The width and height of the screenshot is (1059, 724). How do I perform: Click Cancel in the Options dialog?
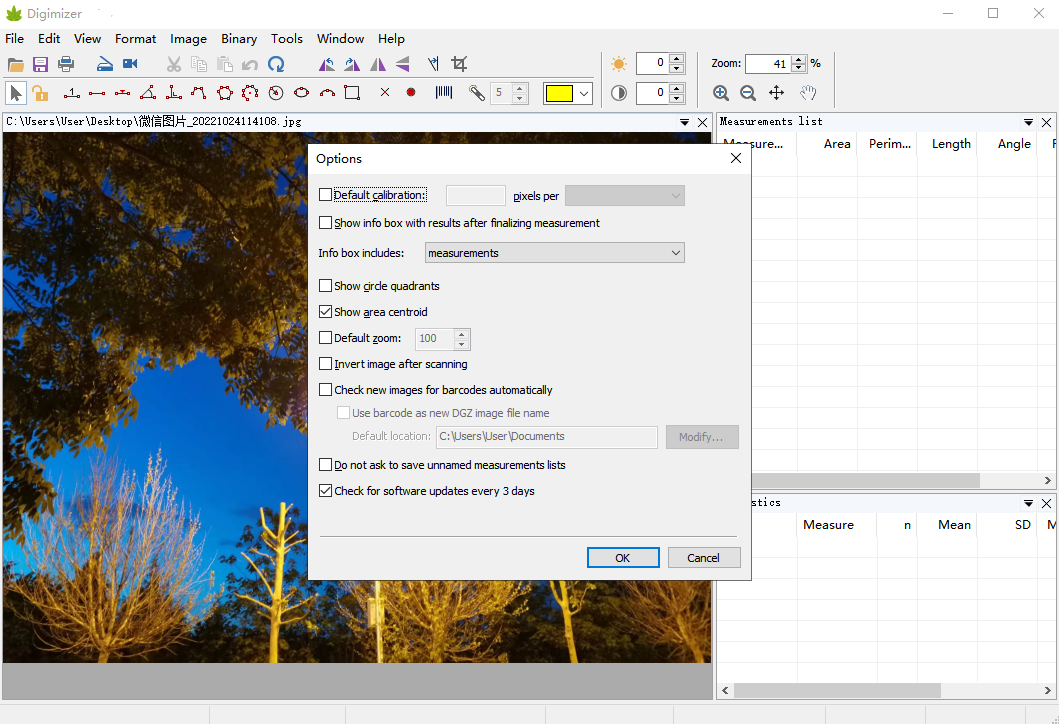coord(704,558)
